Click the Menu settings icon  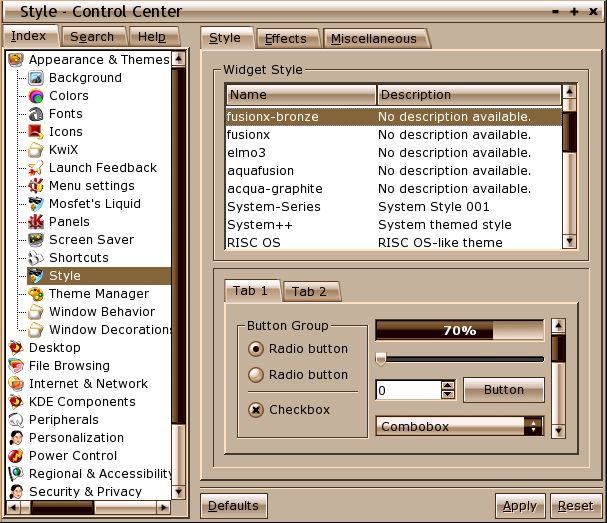36,186
